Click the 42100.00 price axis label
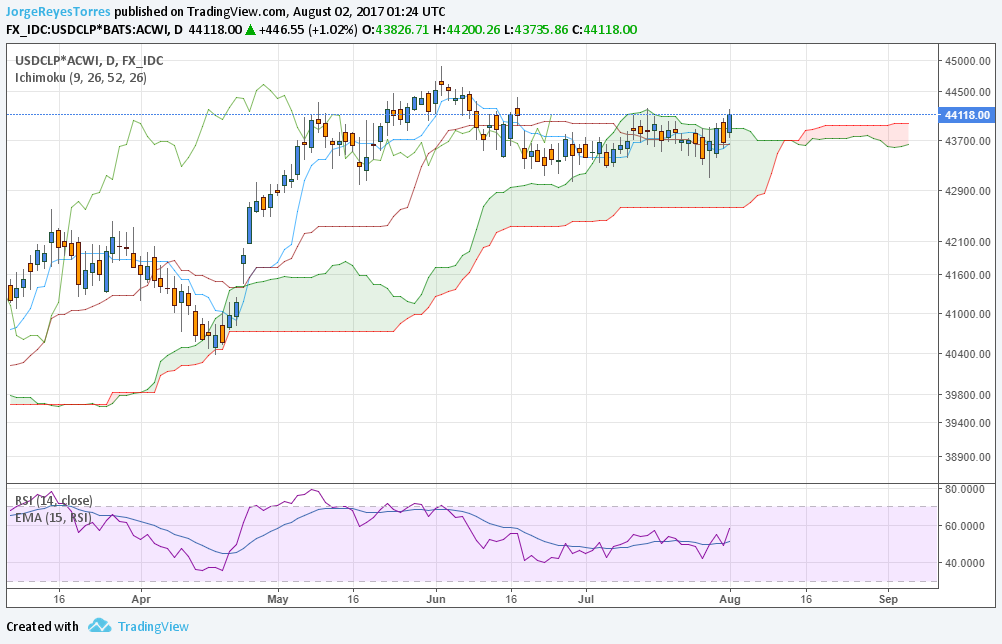This screenshot has height=644, width=1002. point(967,242)
